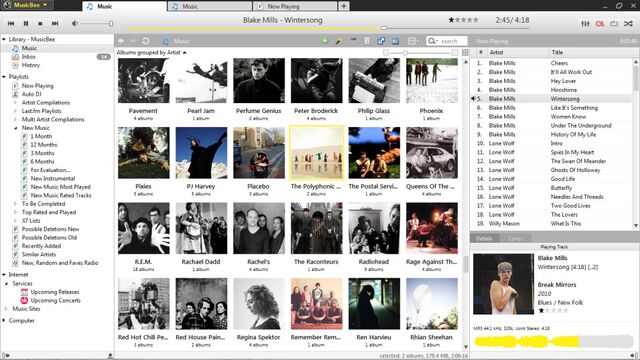640x360 pixels.
Task: Open the equalizer controls
Action: click(585, 24)
